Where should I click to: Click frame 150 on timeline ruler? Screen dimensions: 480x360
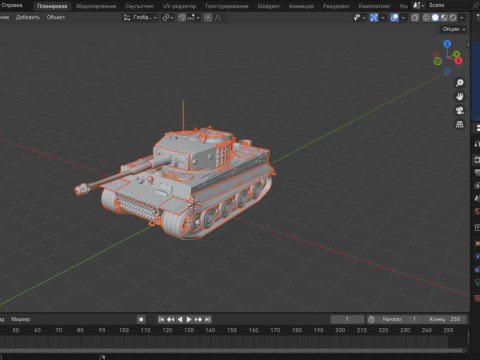[232, 330]
